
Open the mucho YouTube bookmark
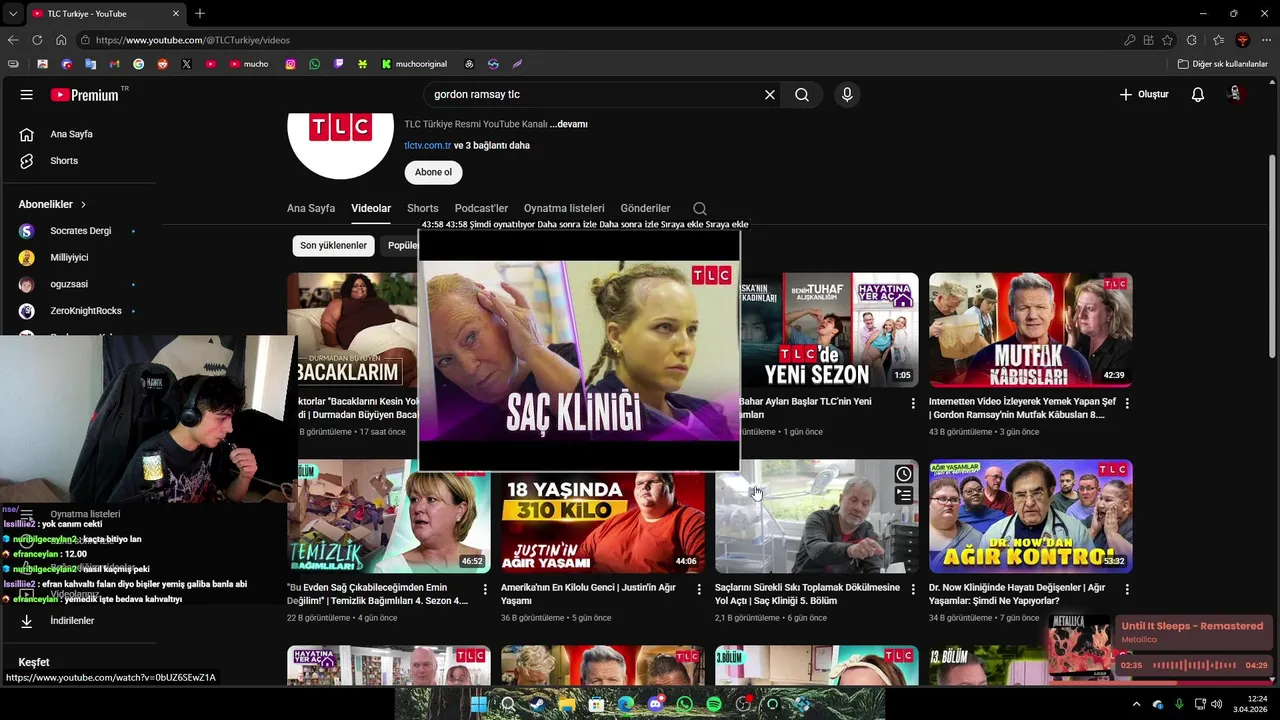[249, 64]
